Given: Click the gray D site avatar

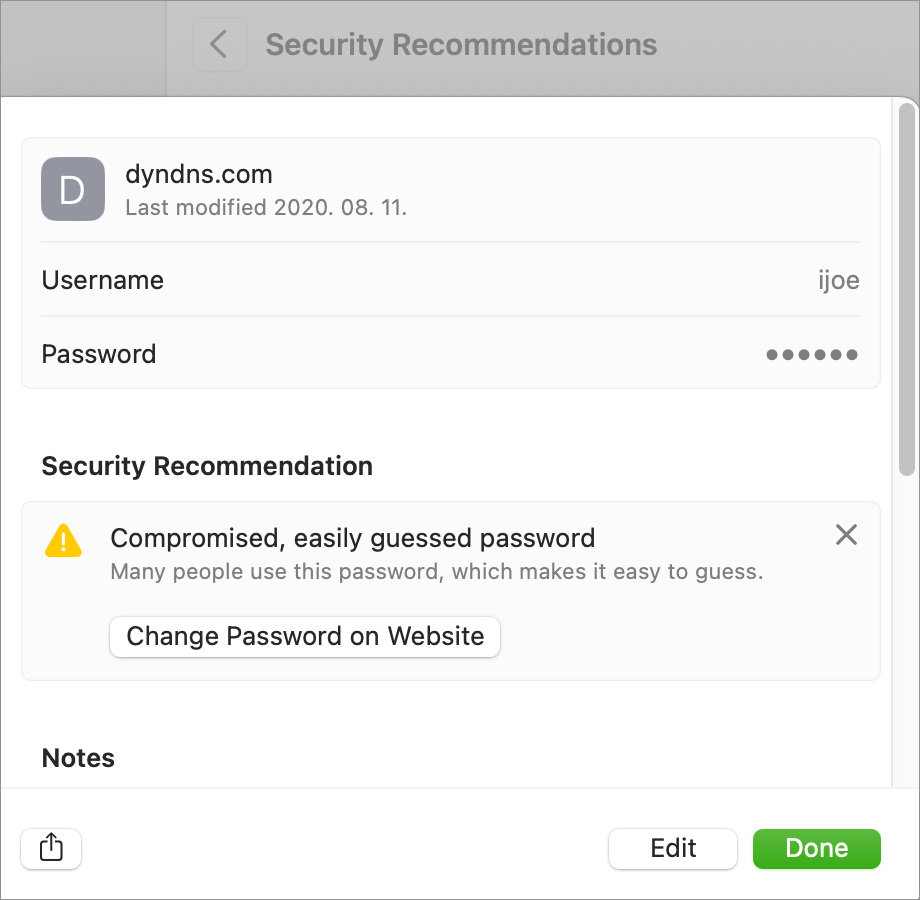Looking at the screenshot, I should pos(73,189).
